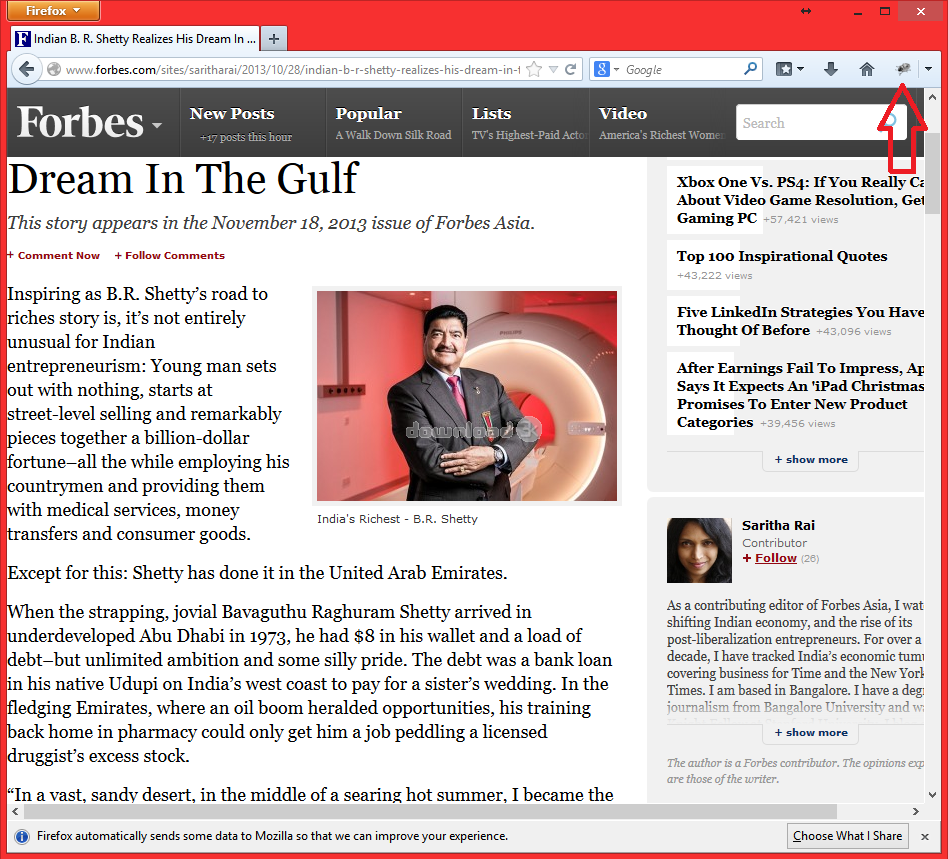Click the Forbes URL address field
Screen dimensions: 948x859
tap(293, 70)
